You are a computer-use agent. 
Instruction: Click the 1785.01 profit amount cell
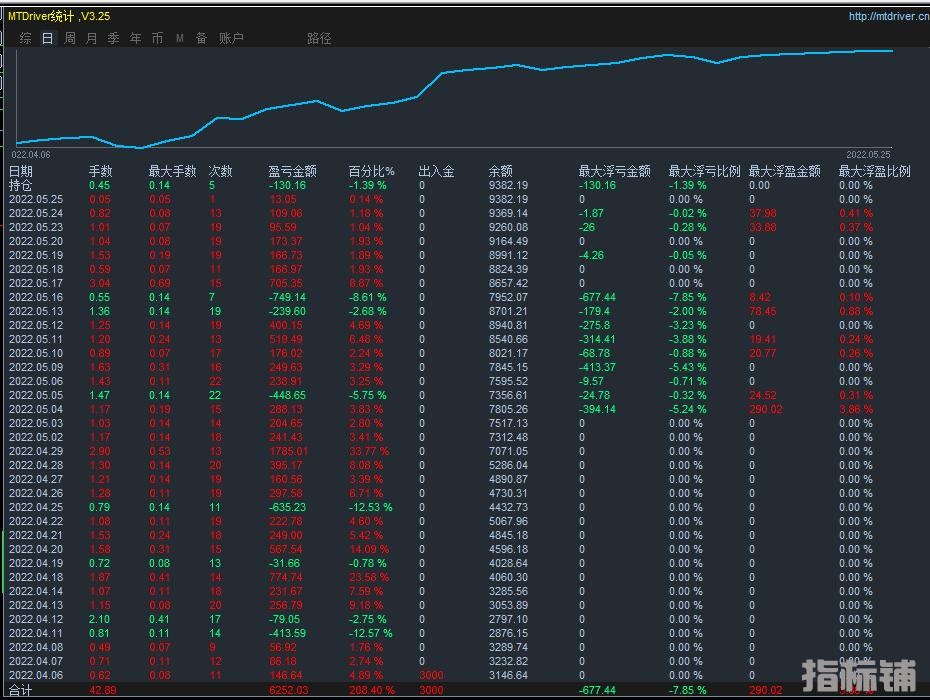(289, 451)
